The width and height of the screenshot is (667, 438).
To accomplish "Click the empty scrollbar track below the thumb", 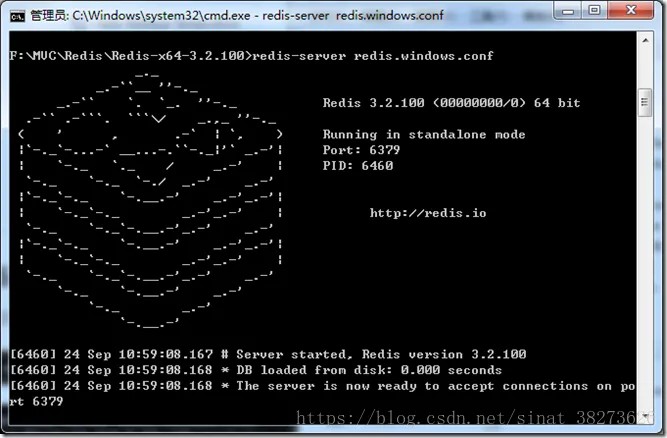I will (645, 262).
